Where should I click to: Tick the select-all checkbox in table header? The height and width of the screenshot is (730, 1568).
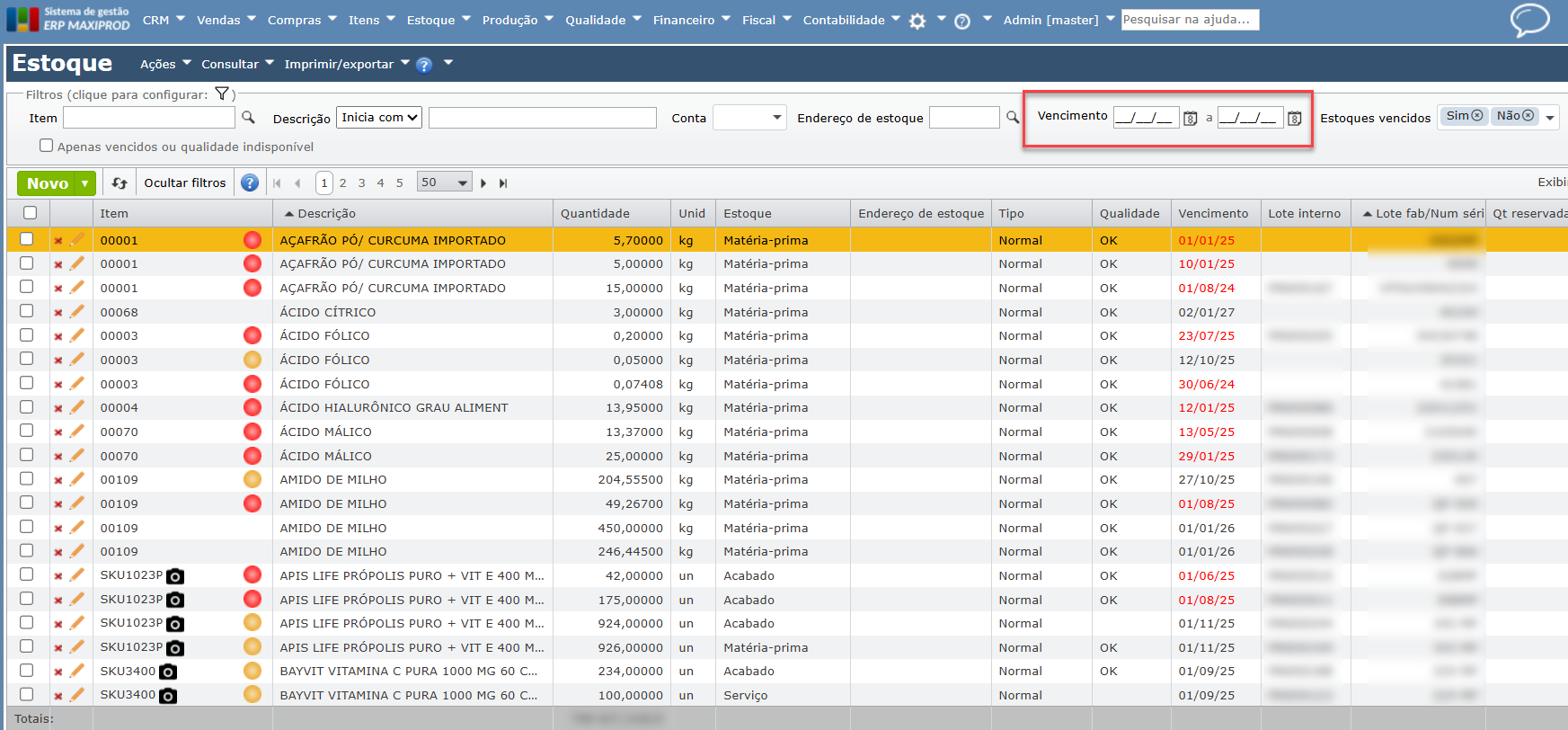(x=31, y=213)
